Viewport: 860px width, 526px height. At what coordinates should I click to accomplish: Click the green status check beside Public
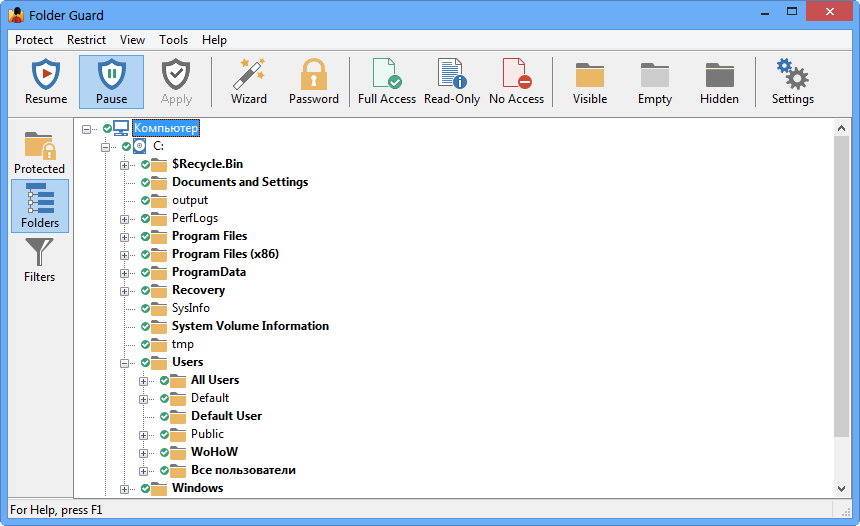[165, 434]
